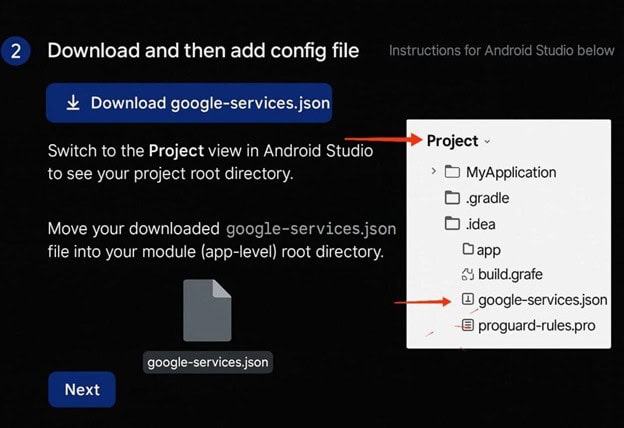
Task: Click the proguard-rules.pro file icon
Action: (x=468, y=325)
